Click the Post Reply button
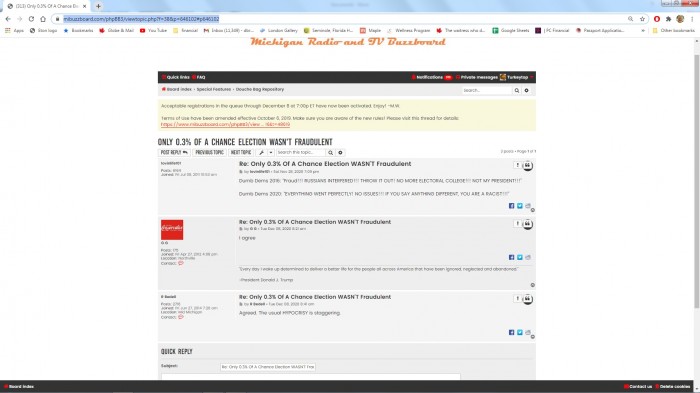Screen dimensions: 700x393 pos(174,153)
